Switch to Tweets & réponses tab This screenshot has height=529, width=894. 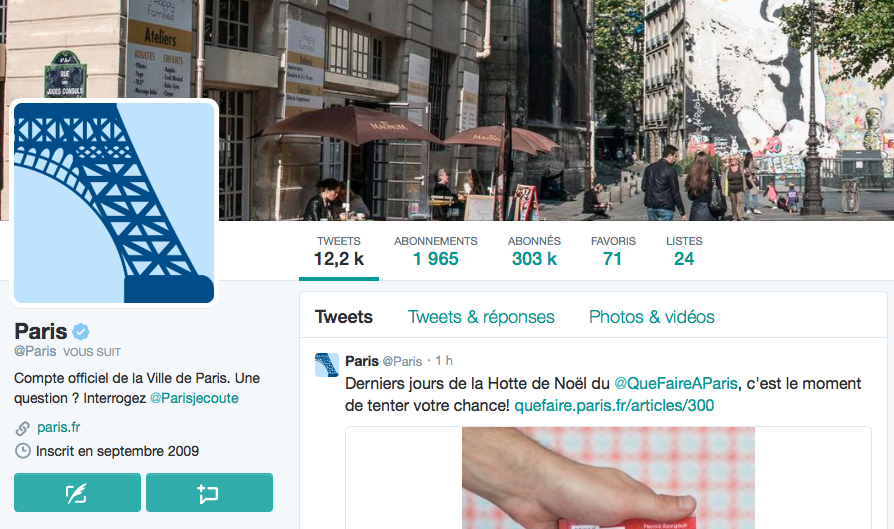481,317
